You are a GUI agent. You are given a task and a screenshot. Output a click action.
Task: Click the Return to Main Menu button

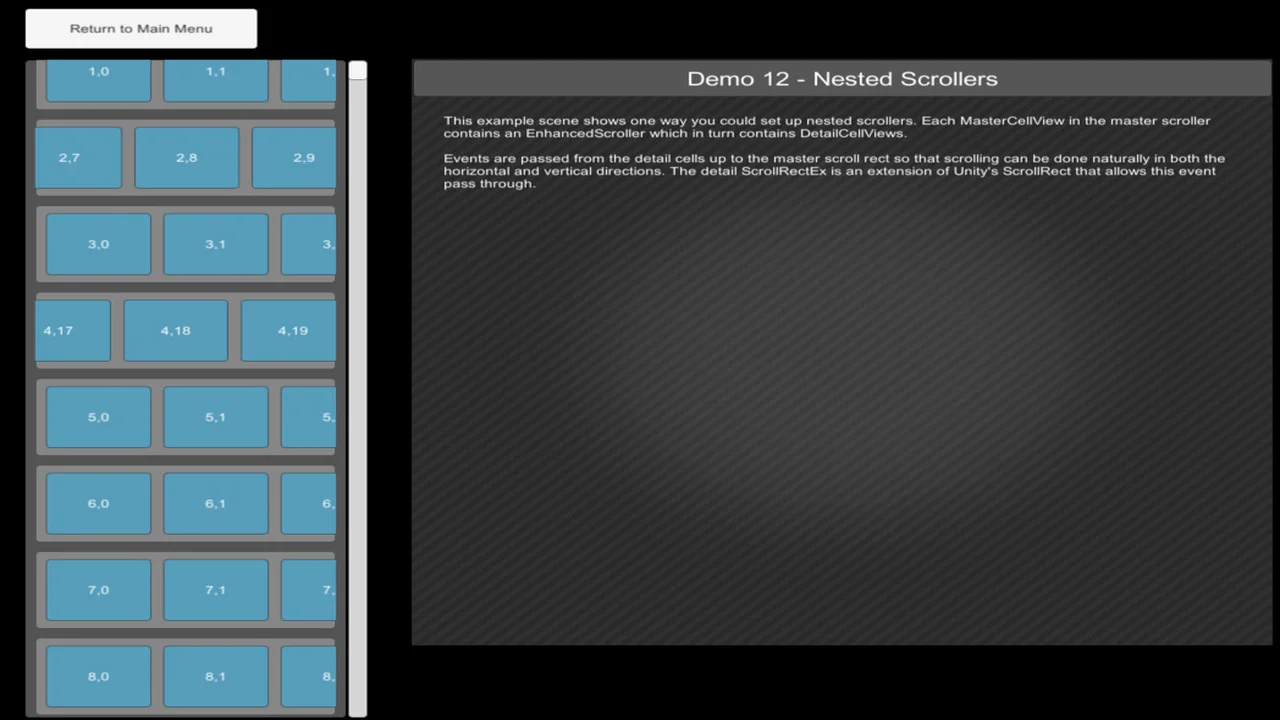coord(141,29)
